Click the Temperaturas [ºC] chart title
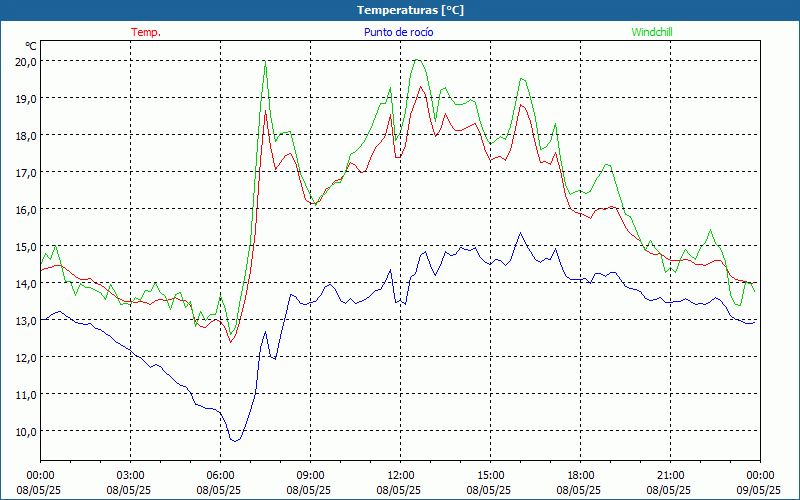The image size is (800, 500). click(410, 9)
